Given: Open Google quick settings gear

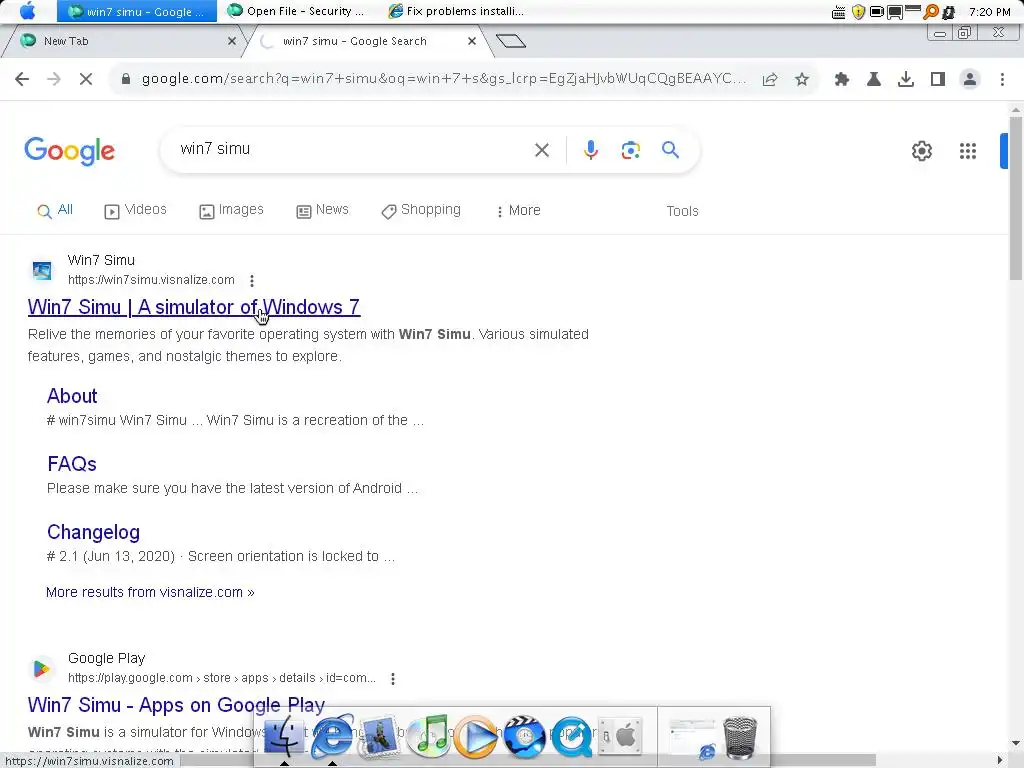Looking at the screenshot, I should pos(921,151).
